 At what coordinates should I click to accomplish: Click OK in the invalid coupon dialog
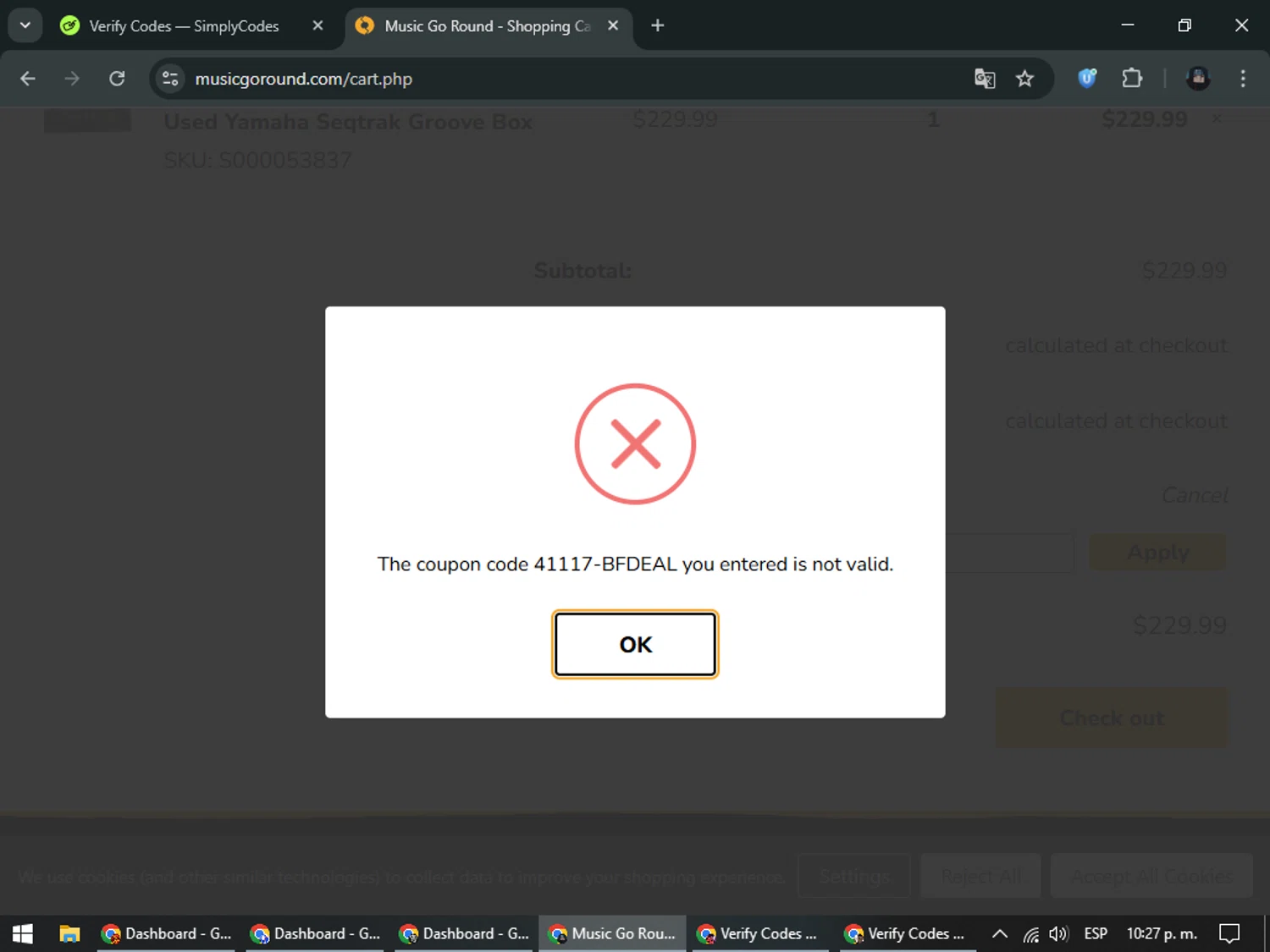635,644
